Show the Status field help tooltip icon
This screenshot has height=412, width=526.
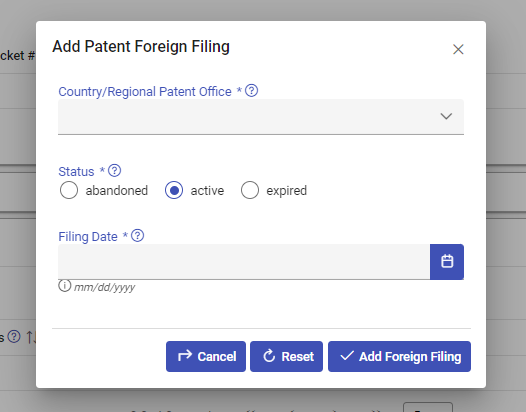click(115, 170)
